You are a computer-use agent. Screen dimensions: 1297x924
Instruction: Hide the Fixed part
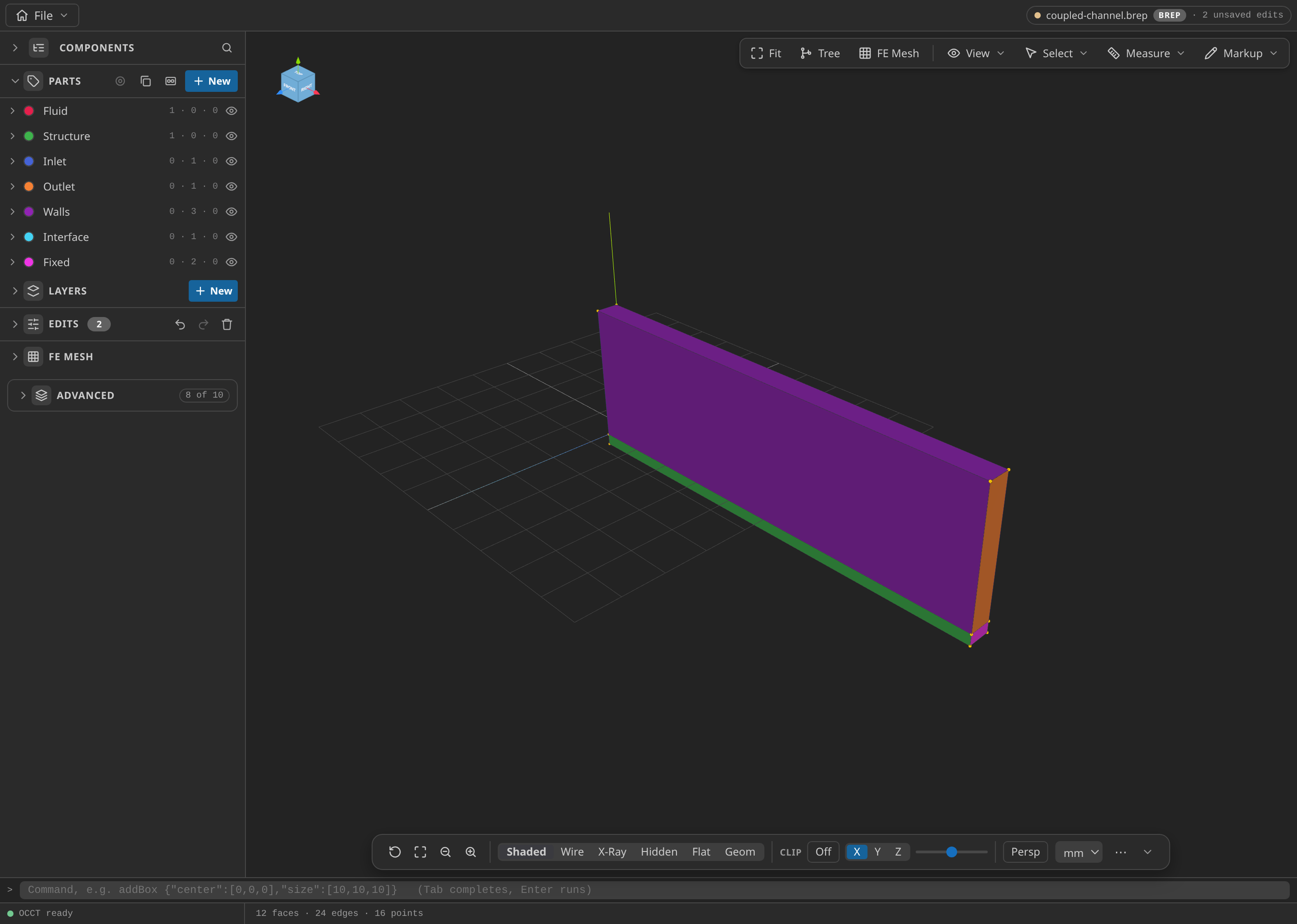click(x=231, y=262)
